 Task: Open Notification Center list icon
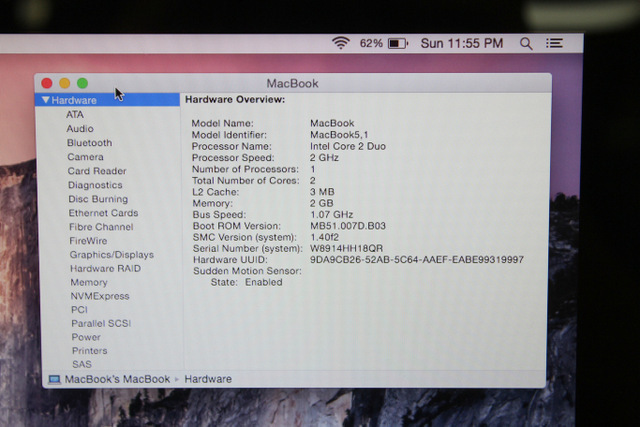(554, 44)
